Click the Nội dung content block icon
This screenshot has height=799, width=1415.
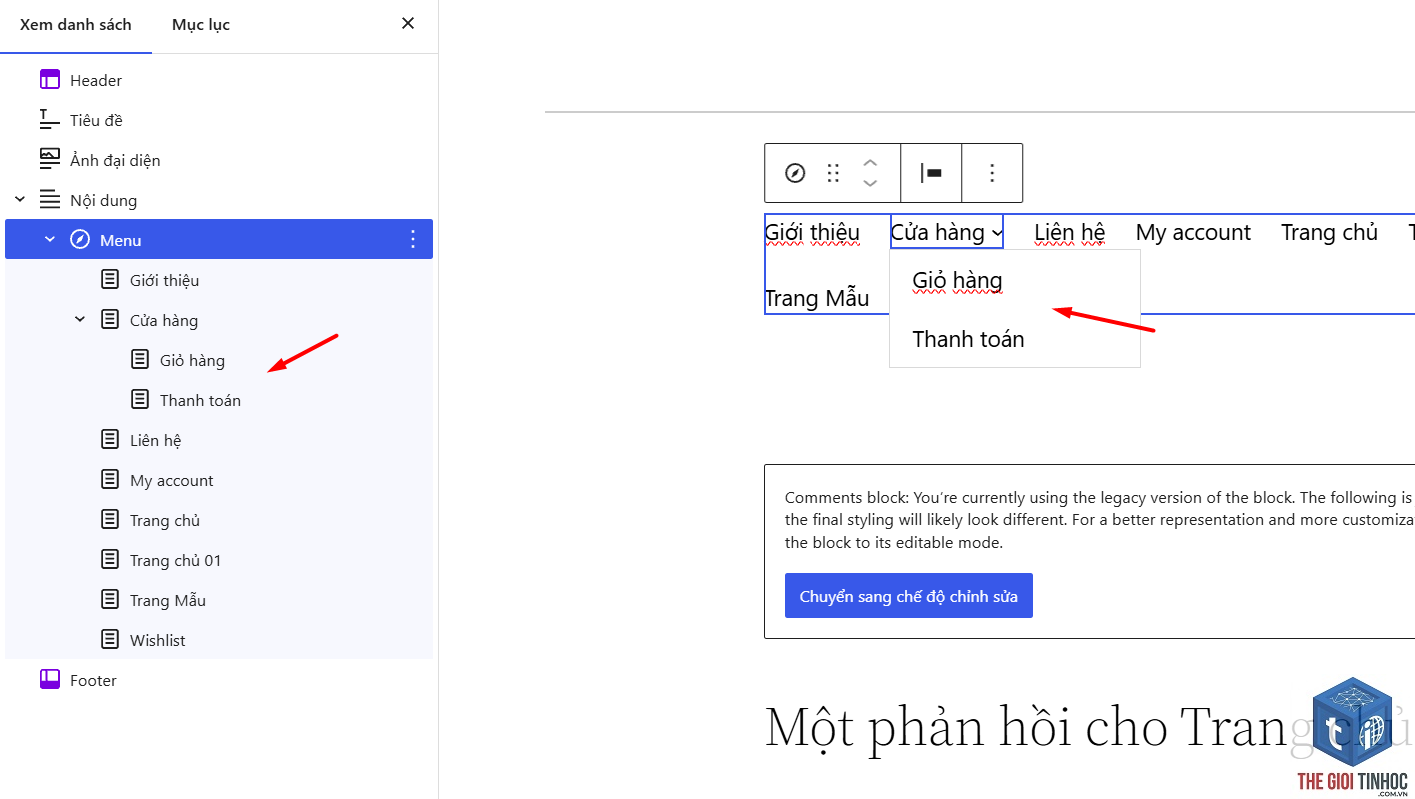[x=50, y=200]
